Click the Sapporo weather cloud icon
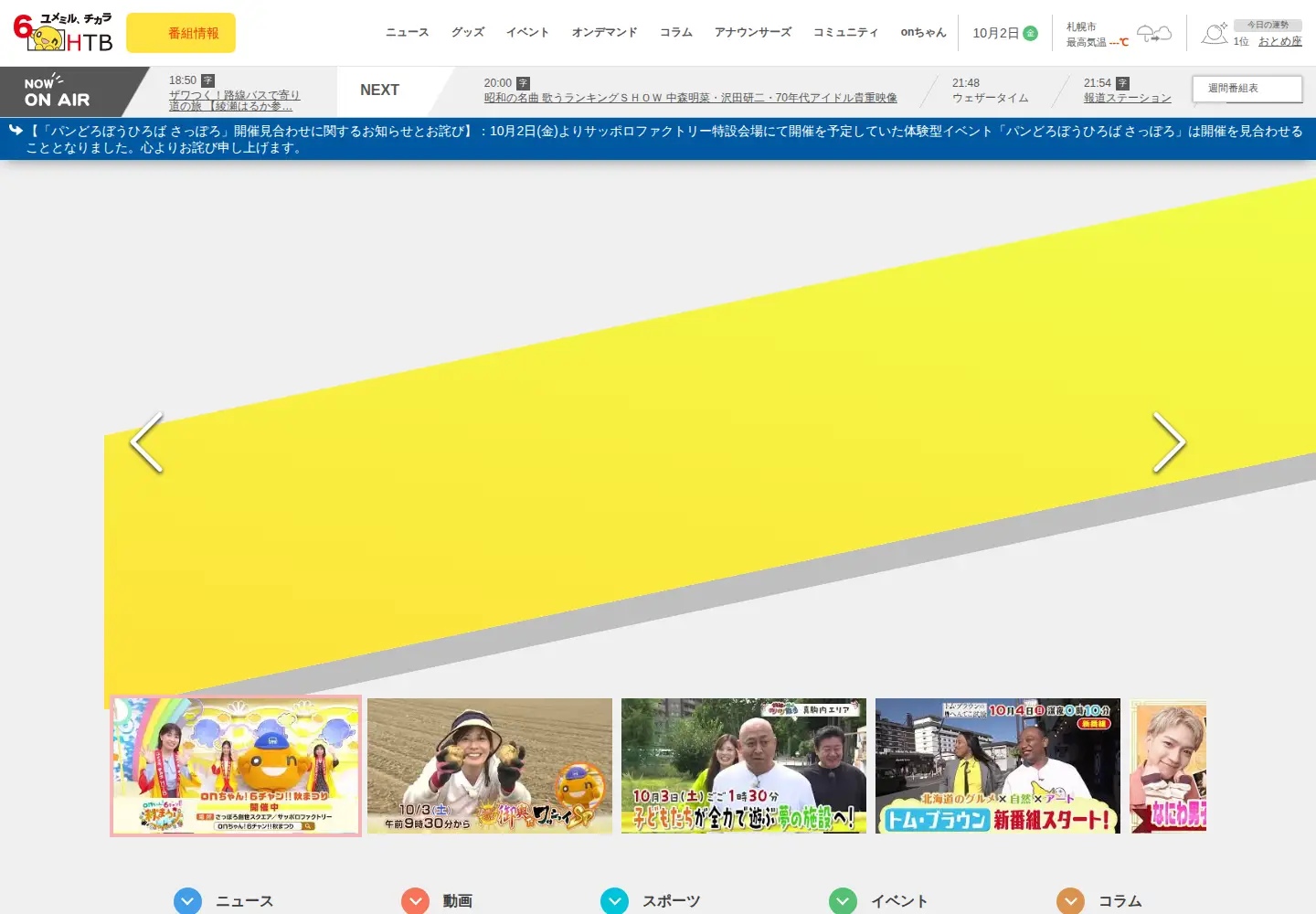The height and width of the screenshot is (914, 1316). click(x=1153, y=35)
